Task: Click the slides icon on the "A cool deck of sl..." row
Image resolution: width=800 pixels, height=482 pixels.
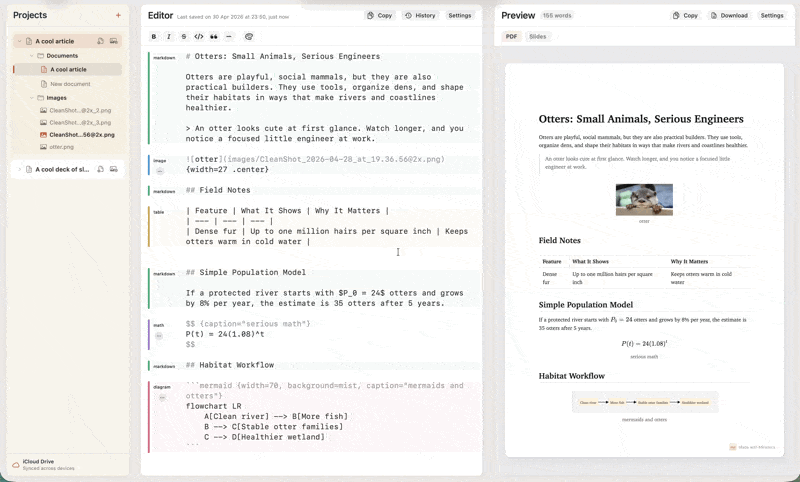Action: [114, 169]
